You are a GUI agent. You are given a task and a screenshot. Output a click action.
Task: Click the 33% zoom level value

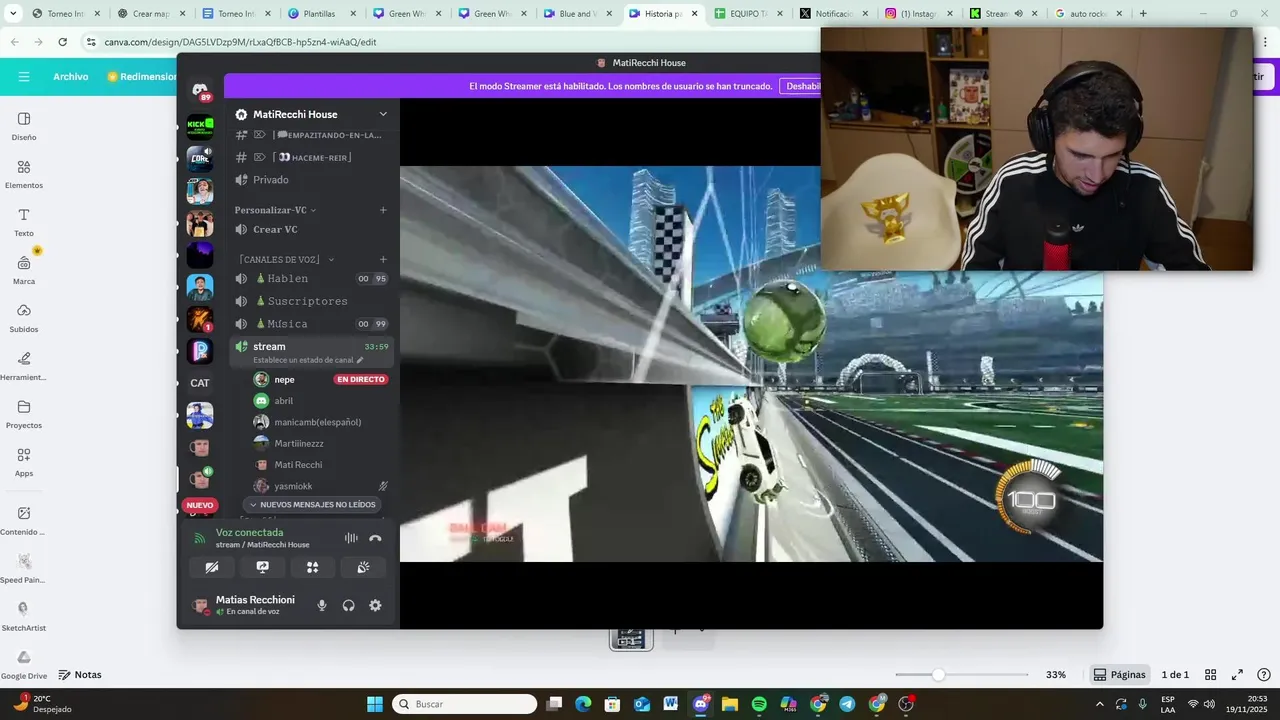[1056, 675]
